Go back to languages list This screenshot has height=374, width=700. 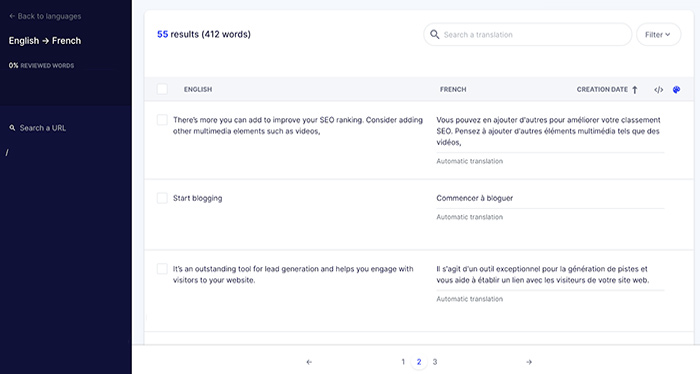coord(45,16)
